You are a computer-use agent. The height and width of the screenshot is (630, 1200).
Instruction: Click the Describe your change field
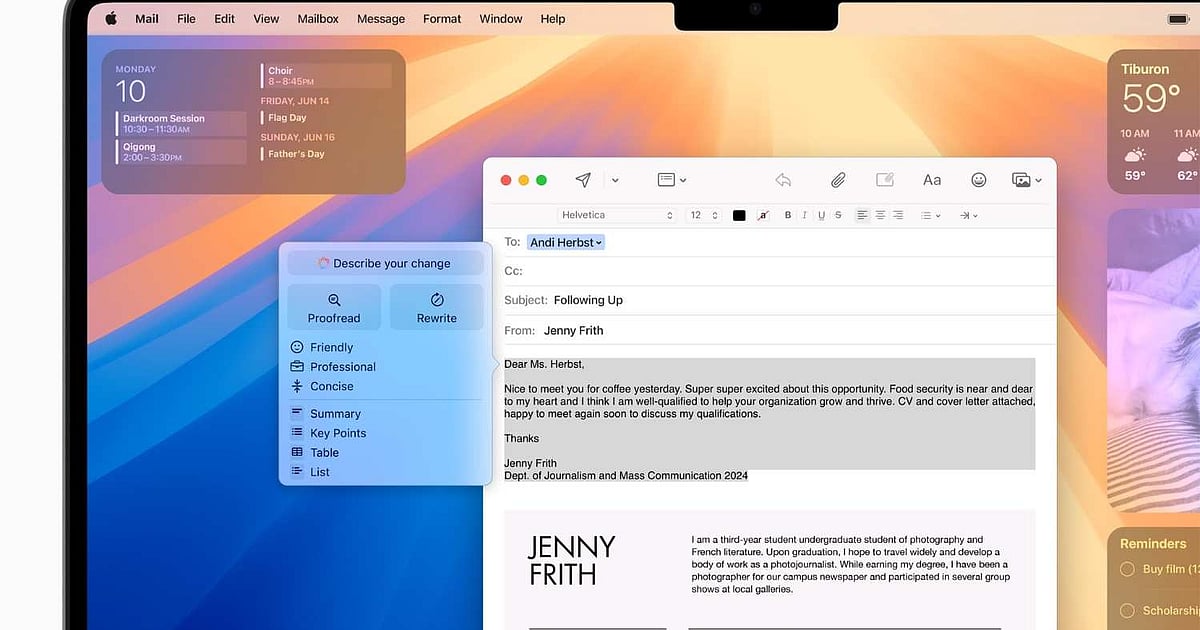(x=386, y=263)
